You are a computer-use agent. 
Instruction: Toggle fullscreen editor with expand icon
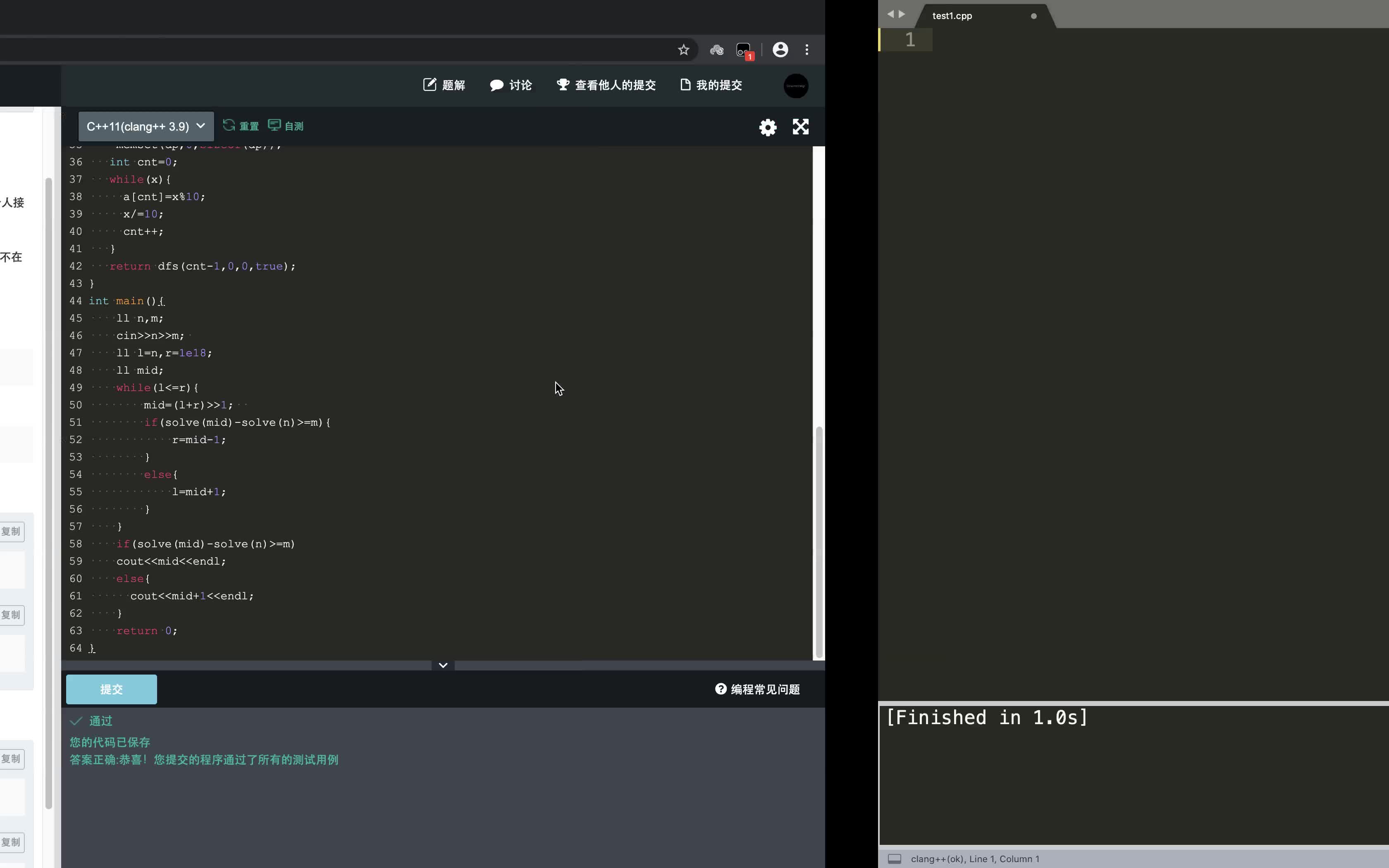[801, 127]
